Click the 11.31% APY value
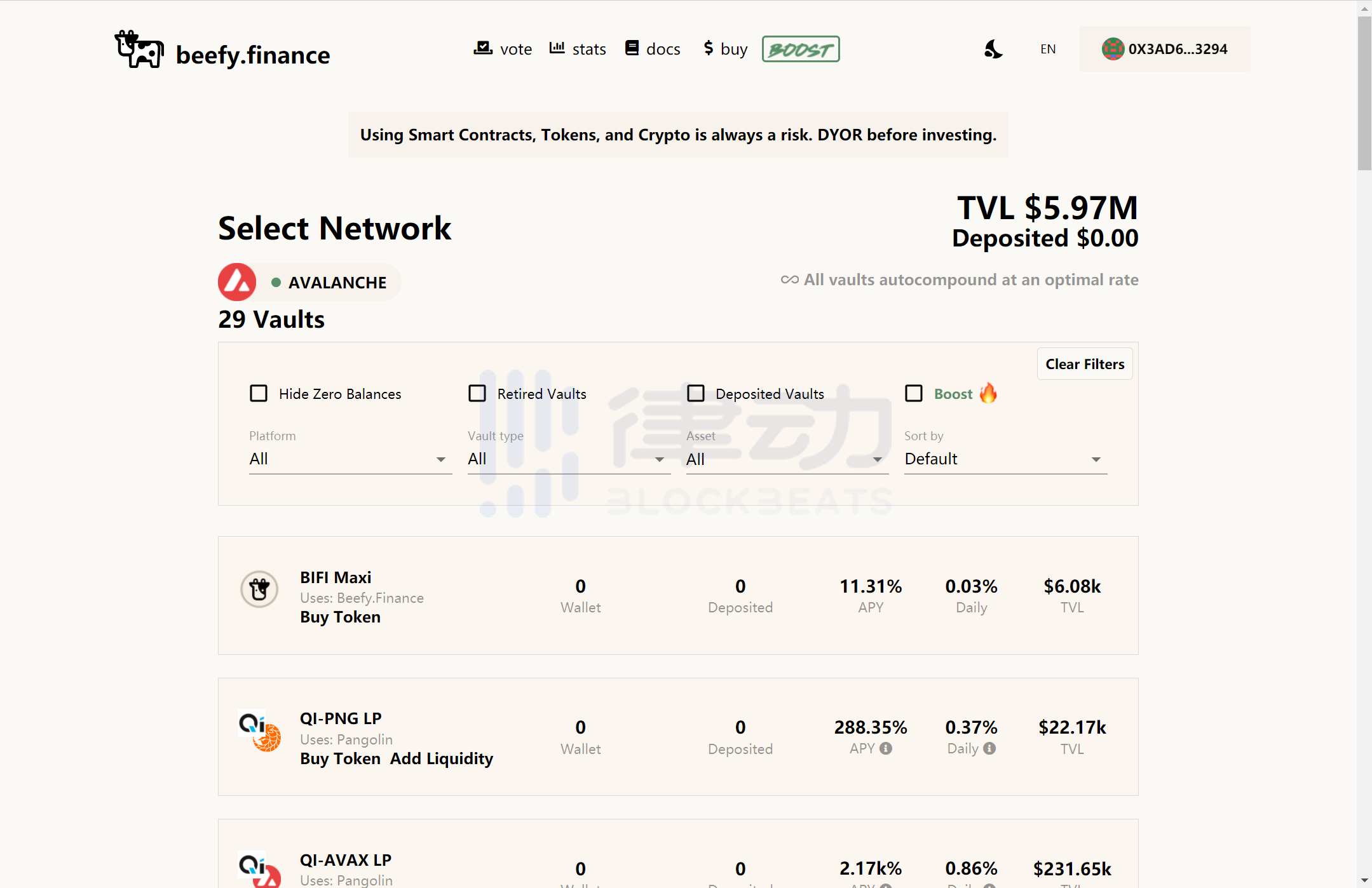This screenshot has height=888, width=1372. pyautogui.click(x=871, y=586)
